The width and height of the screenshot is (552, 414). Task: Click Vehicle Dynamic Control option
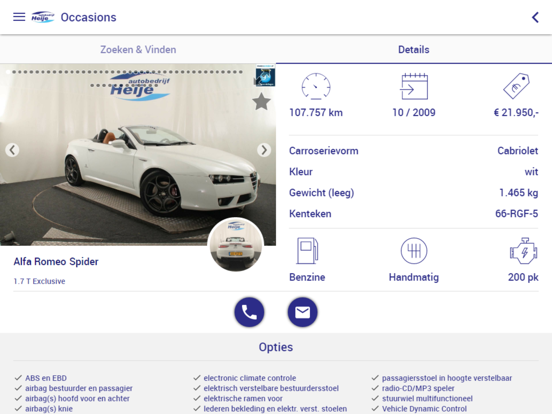(424, 409)
